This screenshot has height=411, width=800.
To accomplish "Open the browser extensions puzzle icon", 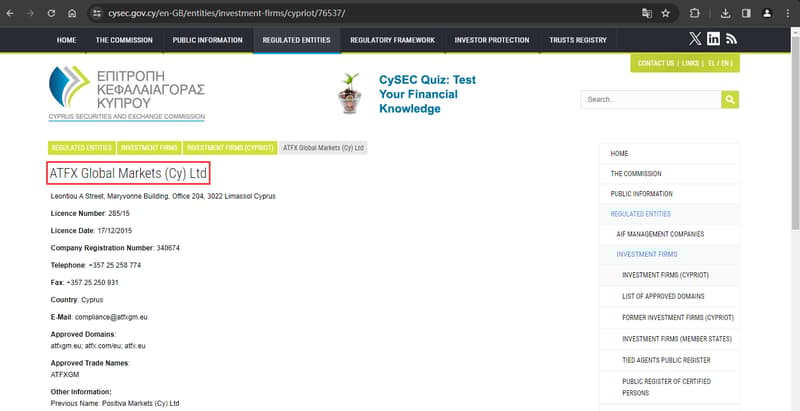I will 694,14.
